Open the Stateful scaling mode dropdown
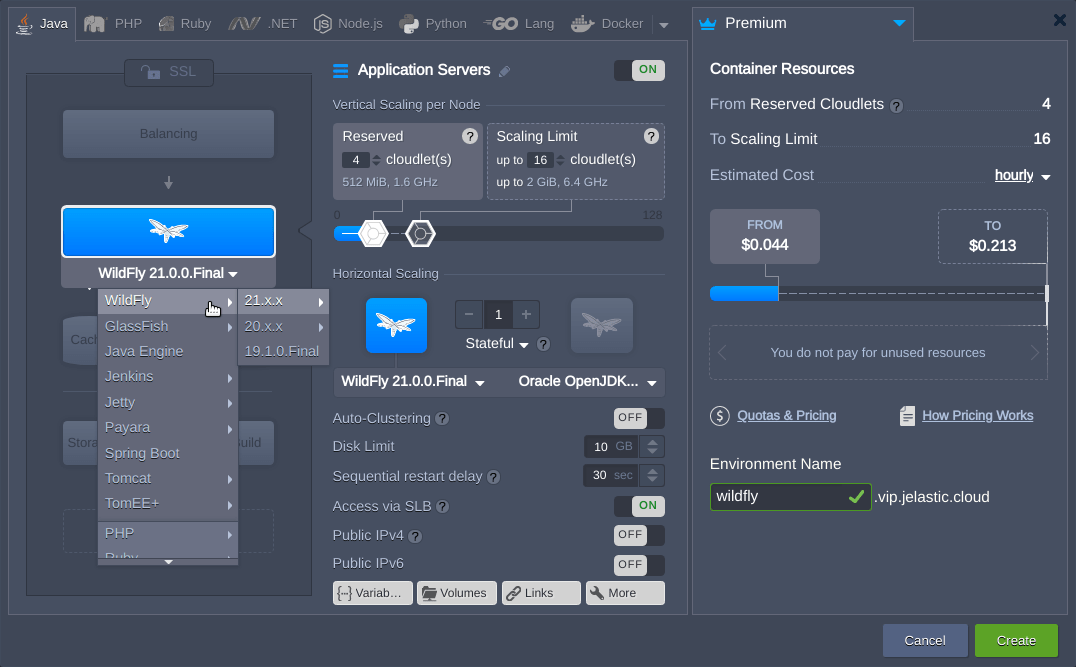The width and height of the screenshot is (1076, 667). tap(497, 344)
